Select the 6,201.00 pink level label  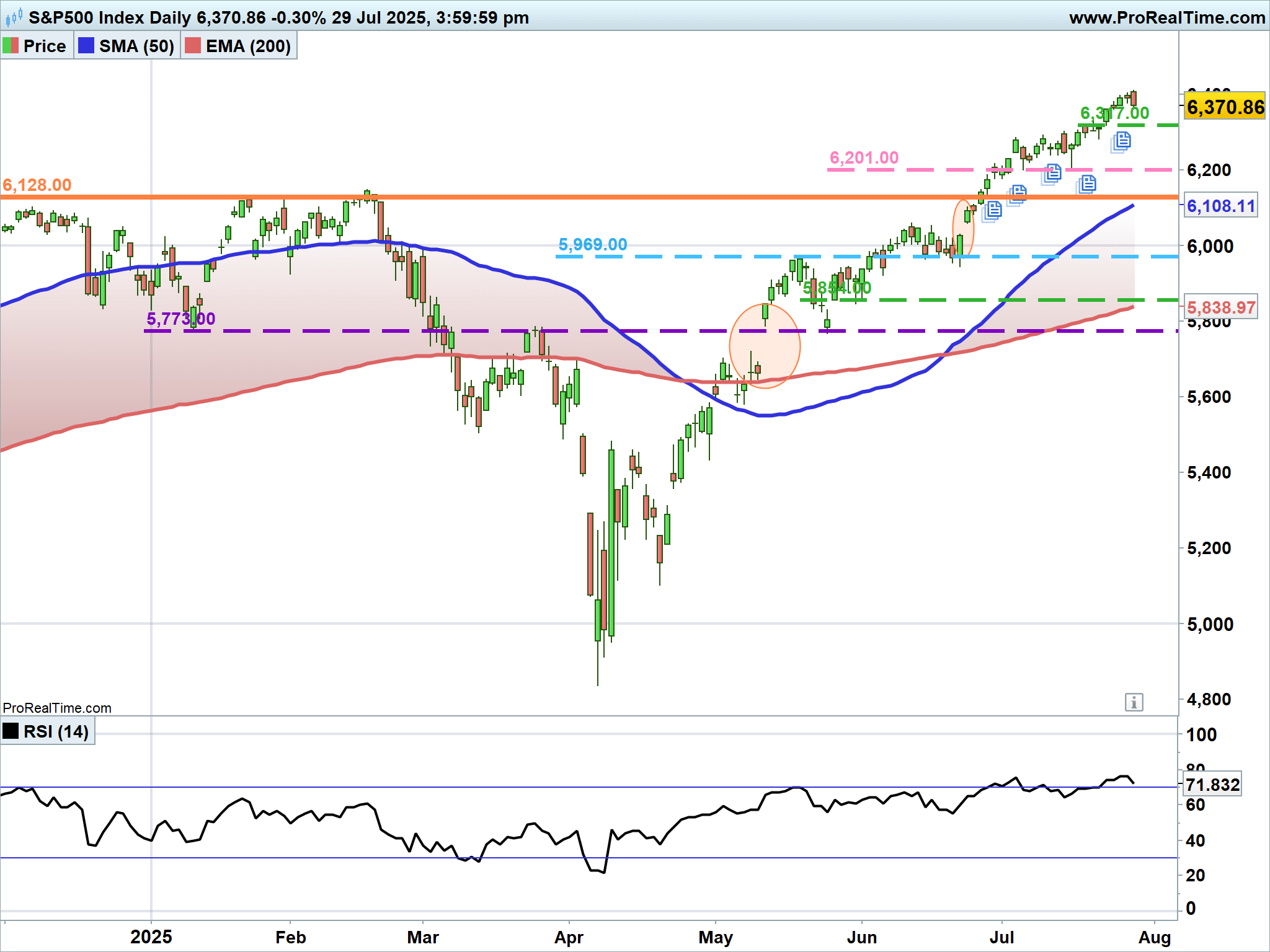(864, 157)
